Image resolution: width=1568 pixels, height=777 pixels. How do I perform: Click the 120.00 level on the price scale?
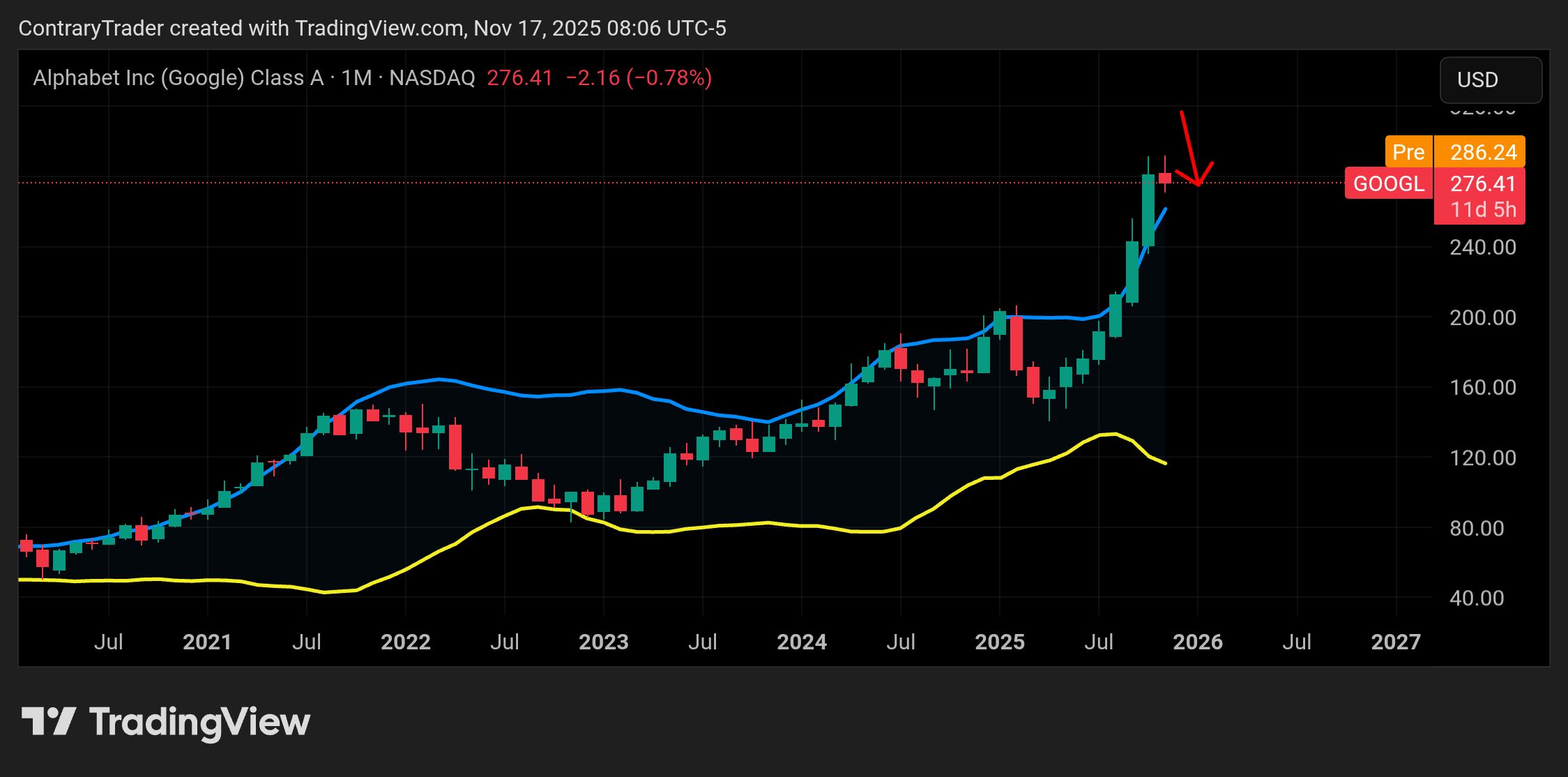[x=1482, y=458]
